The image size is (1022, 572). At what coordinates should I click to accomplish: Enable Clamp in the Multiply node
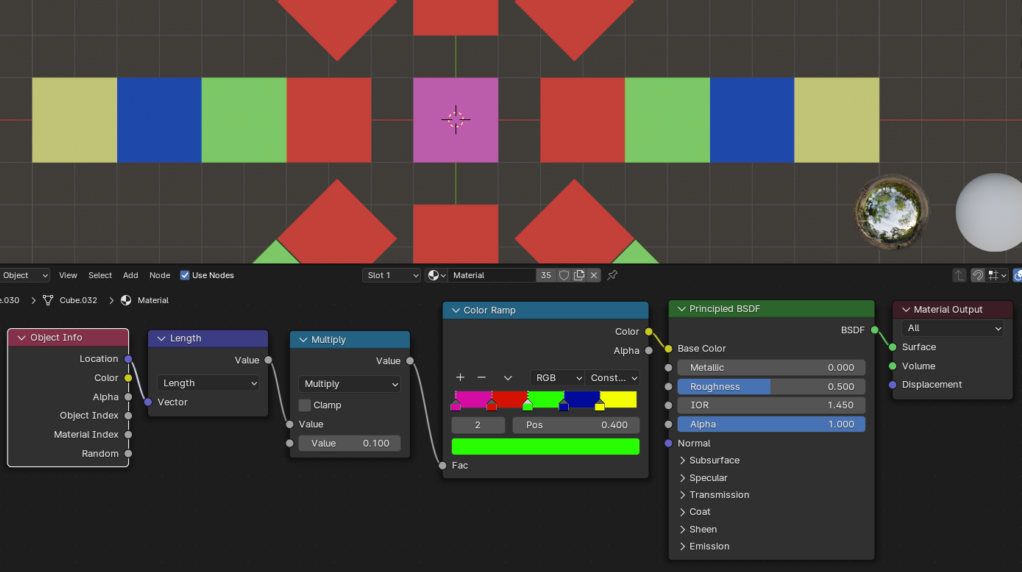tap(305, 405)
